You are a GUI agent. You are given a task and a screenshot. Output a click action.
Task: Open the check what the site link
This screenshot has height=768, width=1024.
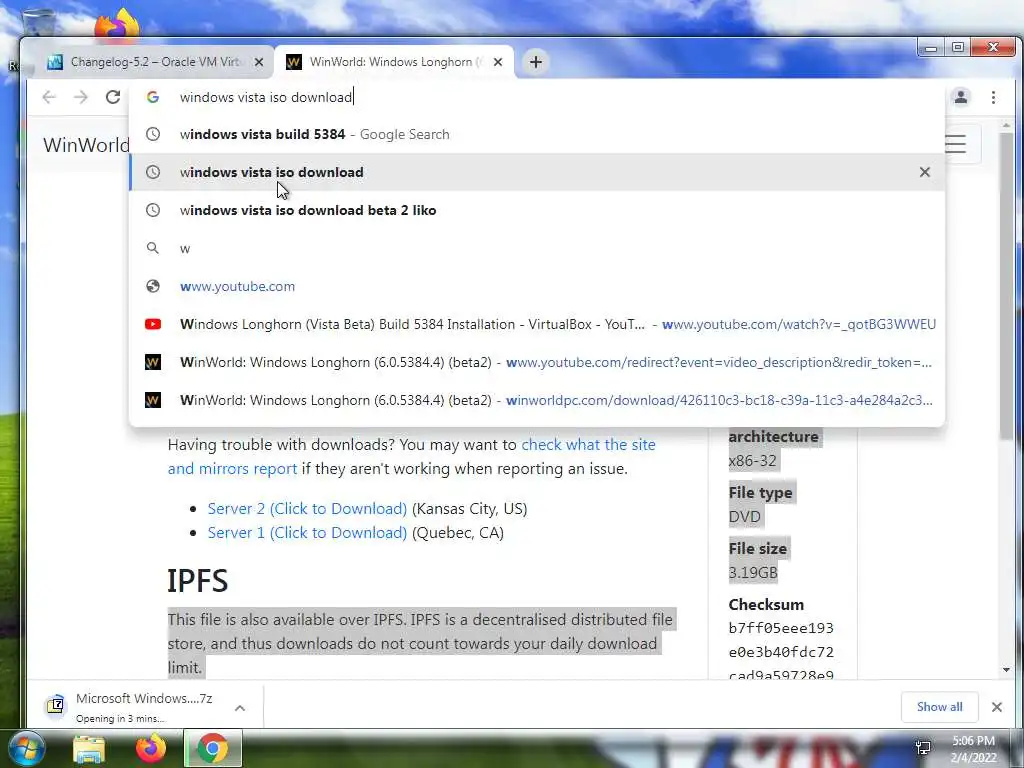[x=588, y=445]
